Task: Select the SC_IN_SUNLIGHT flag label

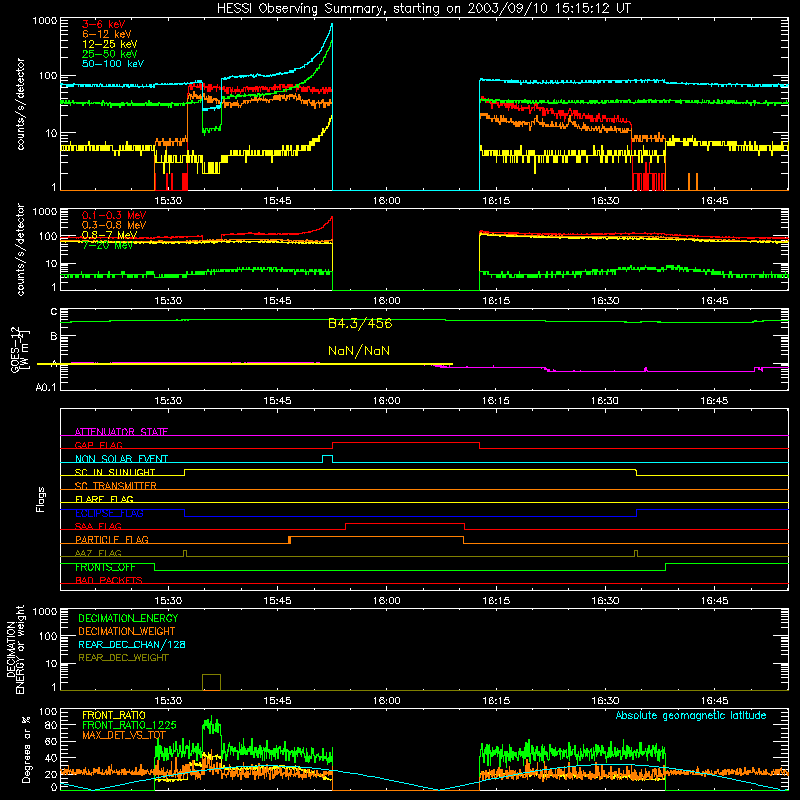Action: (x=115, y=472)
